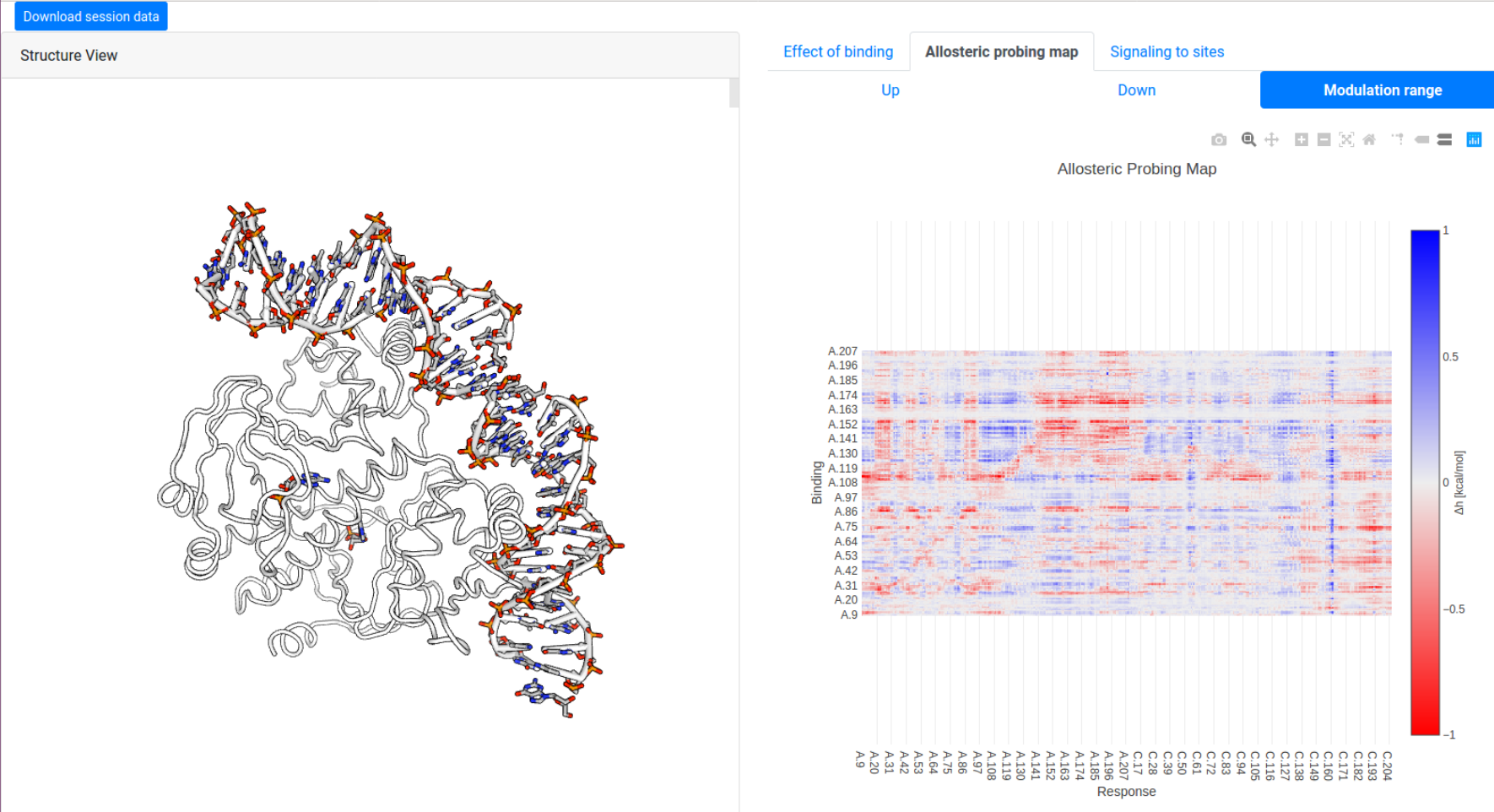Download plot as PNG camera icon

(x=1218, y=140)
